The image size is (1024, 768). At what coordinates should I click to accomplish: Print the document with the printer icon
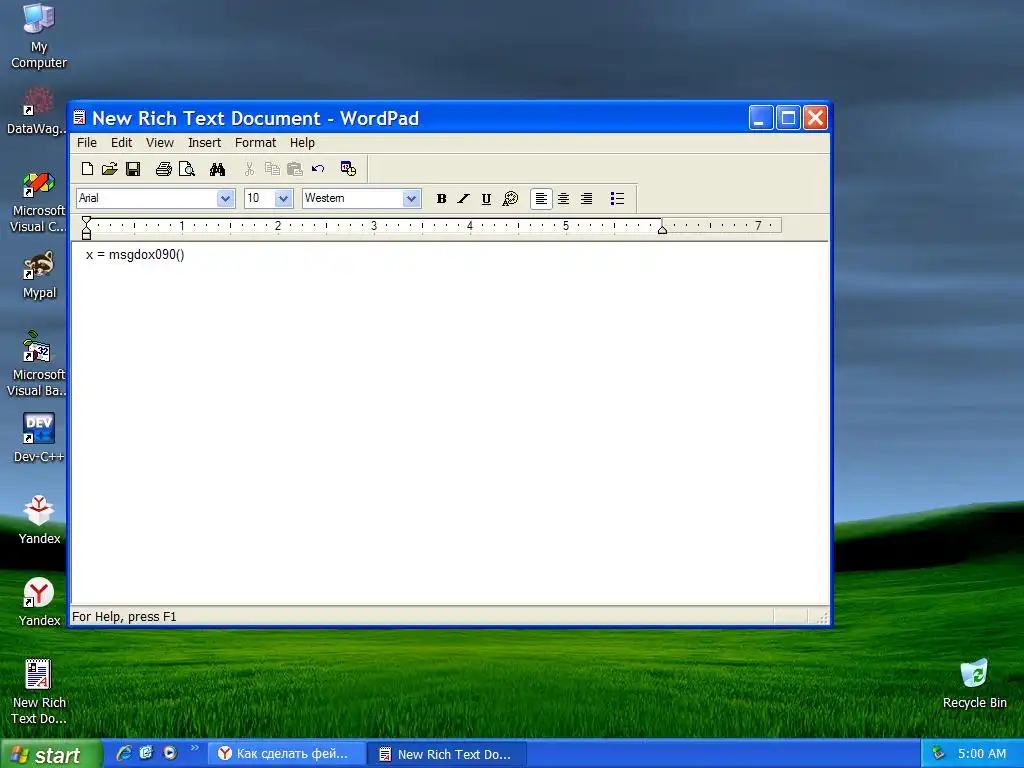163,169
